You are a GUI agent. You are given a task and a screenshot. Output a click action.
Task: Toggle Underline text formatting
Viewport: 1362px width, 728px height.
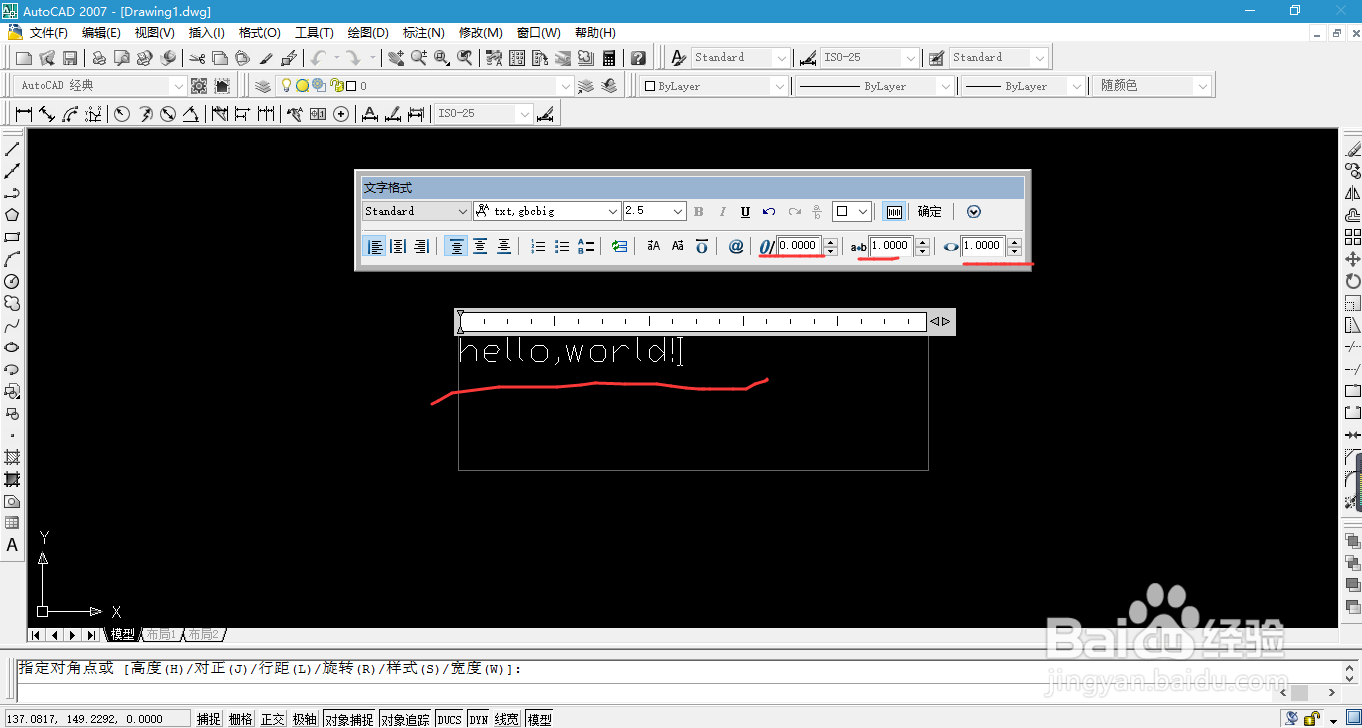pos(745,212)
